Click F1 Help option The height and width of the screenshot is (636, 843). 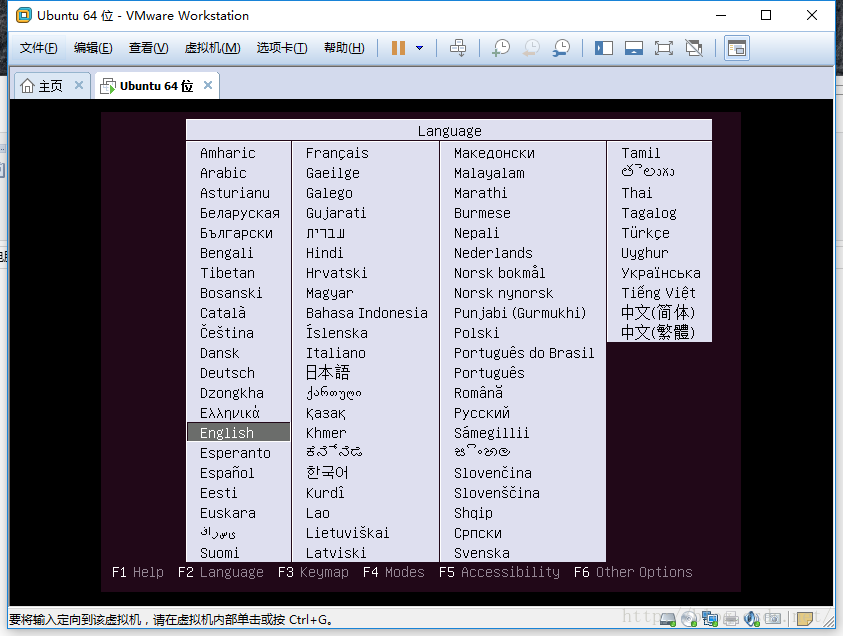[x=138, y=572]
